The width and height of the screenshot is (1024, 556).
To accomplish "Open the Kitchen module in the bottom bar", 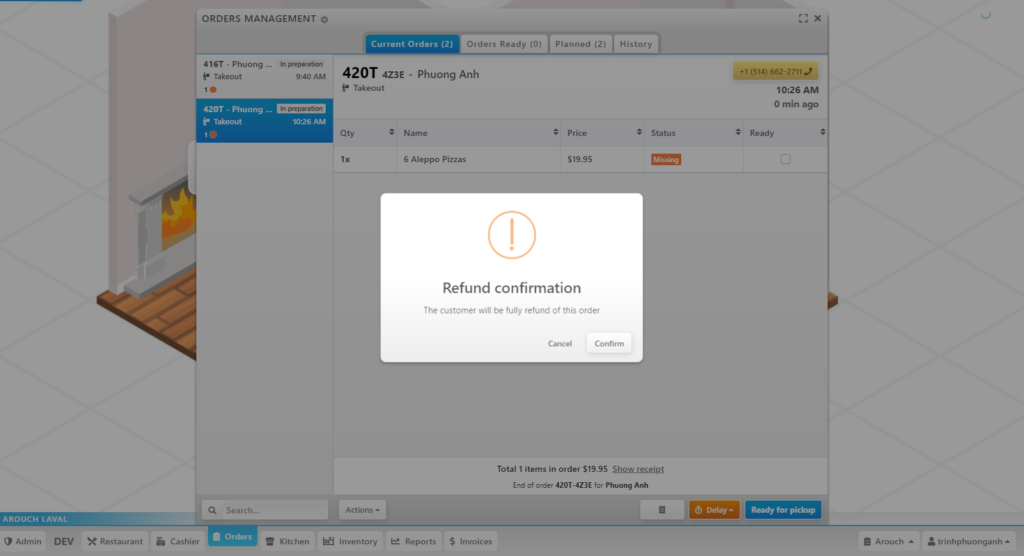I will point(287,541).
